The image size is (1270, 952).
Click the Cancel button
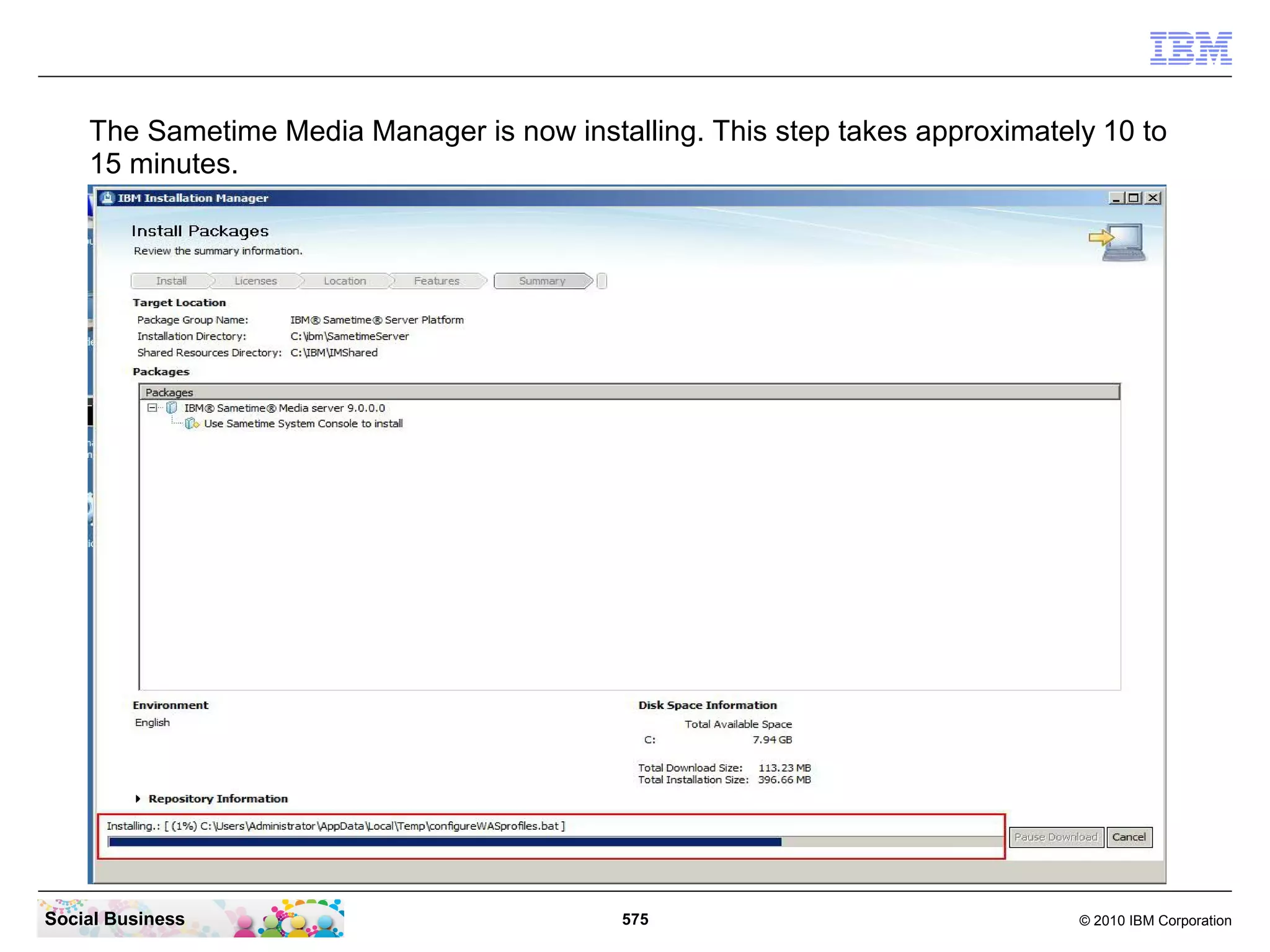pyautogui.click(x=1129, y=837)
